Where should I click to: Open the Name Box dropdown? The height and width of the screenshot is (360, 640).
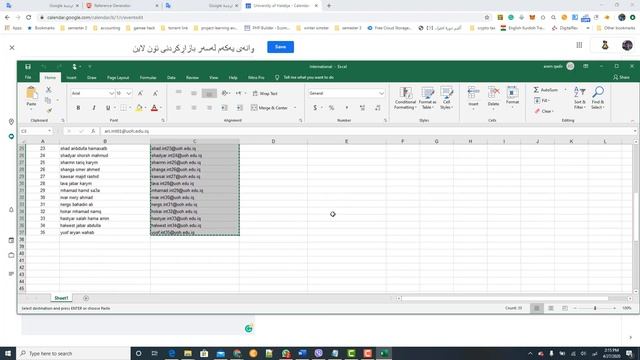49,131
